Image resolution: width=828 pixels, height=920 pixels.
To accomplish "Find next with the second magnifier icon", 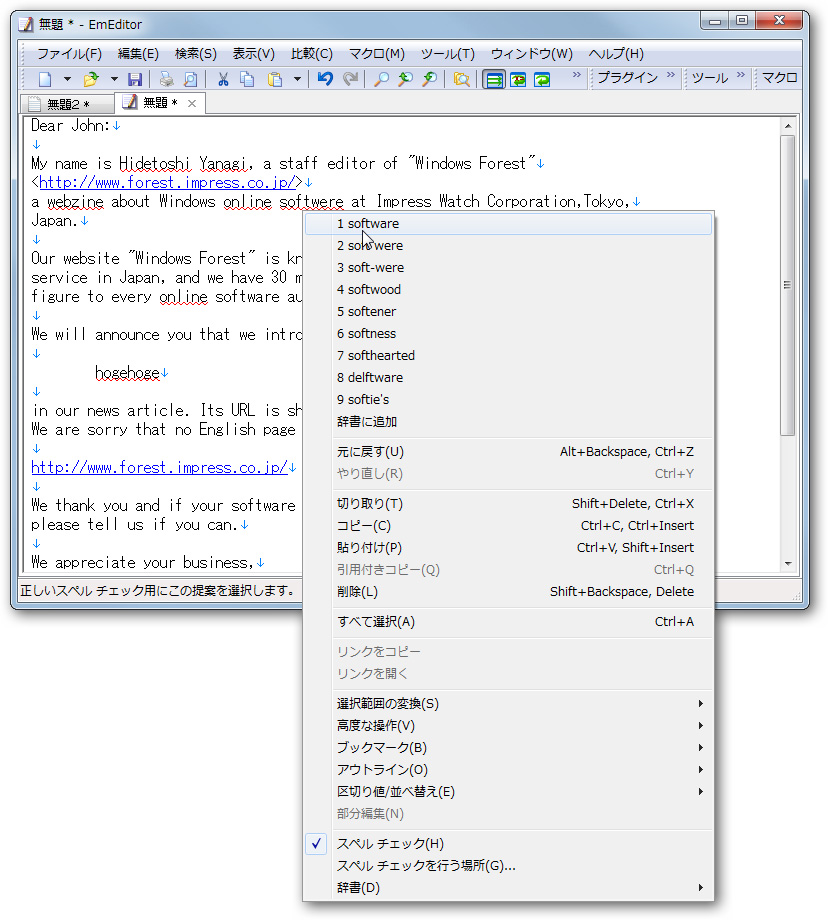I will click(405, 79).
